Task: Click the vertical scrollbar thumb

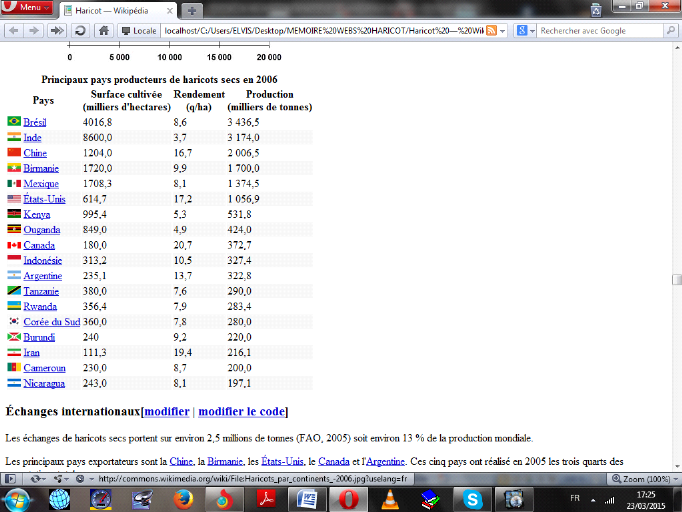Action: 677,279
